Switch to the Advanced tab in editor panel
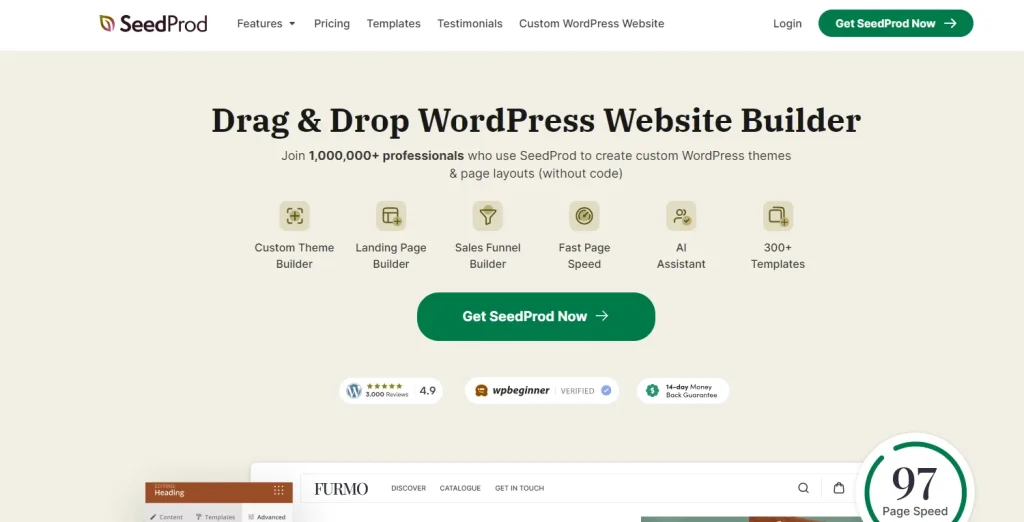Screen dimensions: 1024x522 (x=266, y=517)
